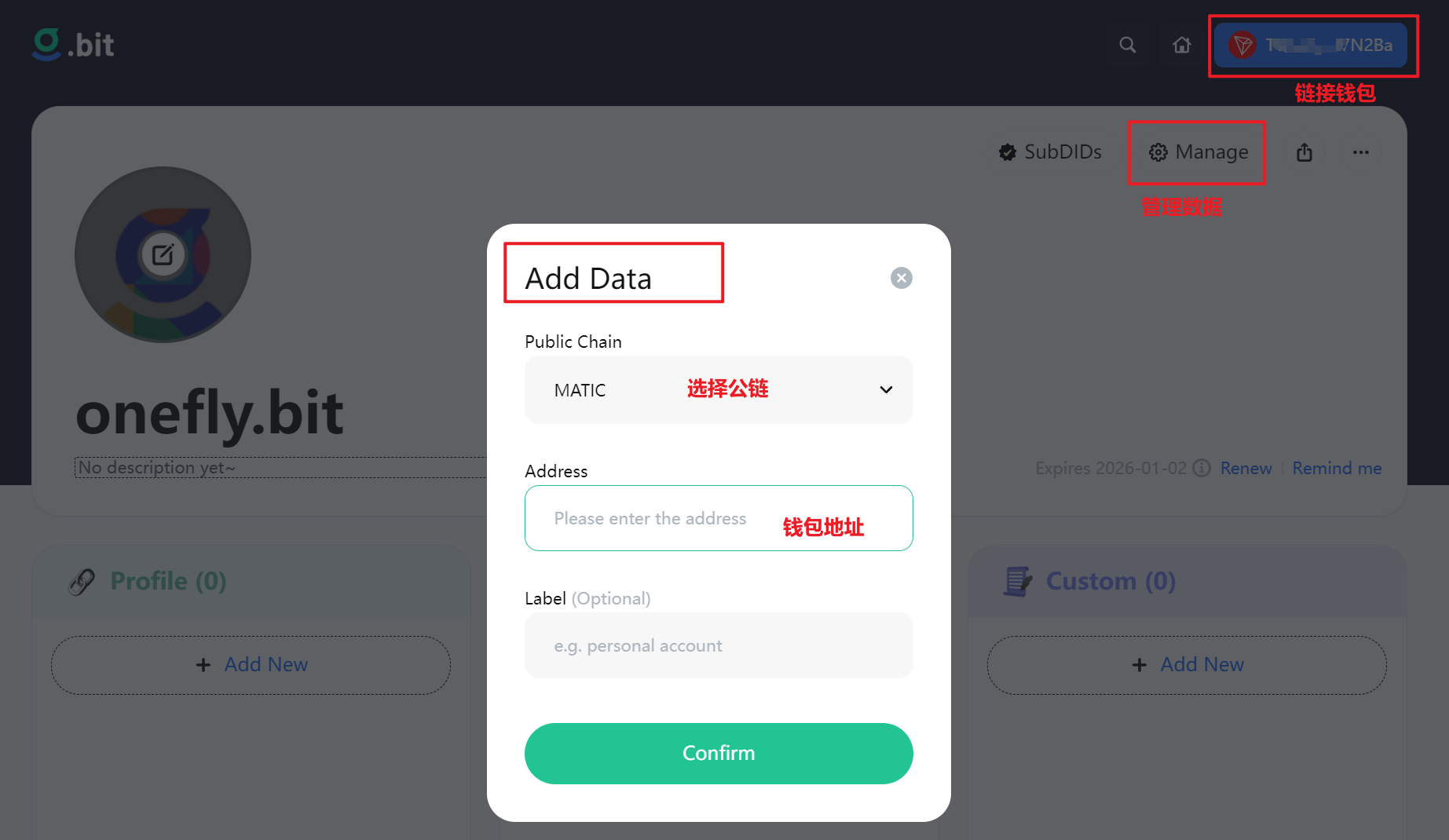The width and height of the screenshot is (1449, 840).
Task: Click the search magnifier icon in header
Action: coord(1127,45)
